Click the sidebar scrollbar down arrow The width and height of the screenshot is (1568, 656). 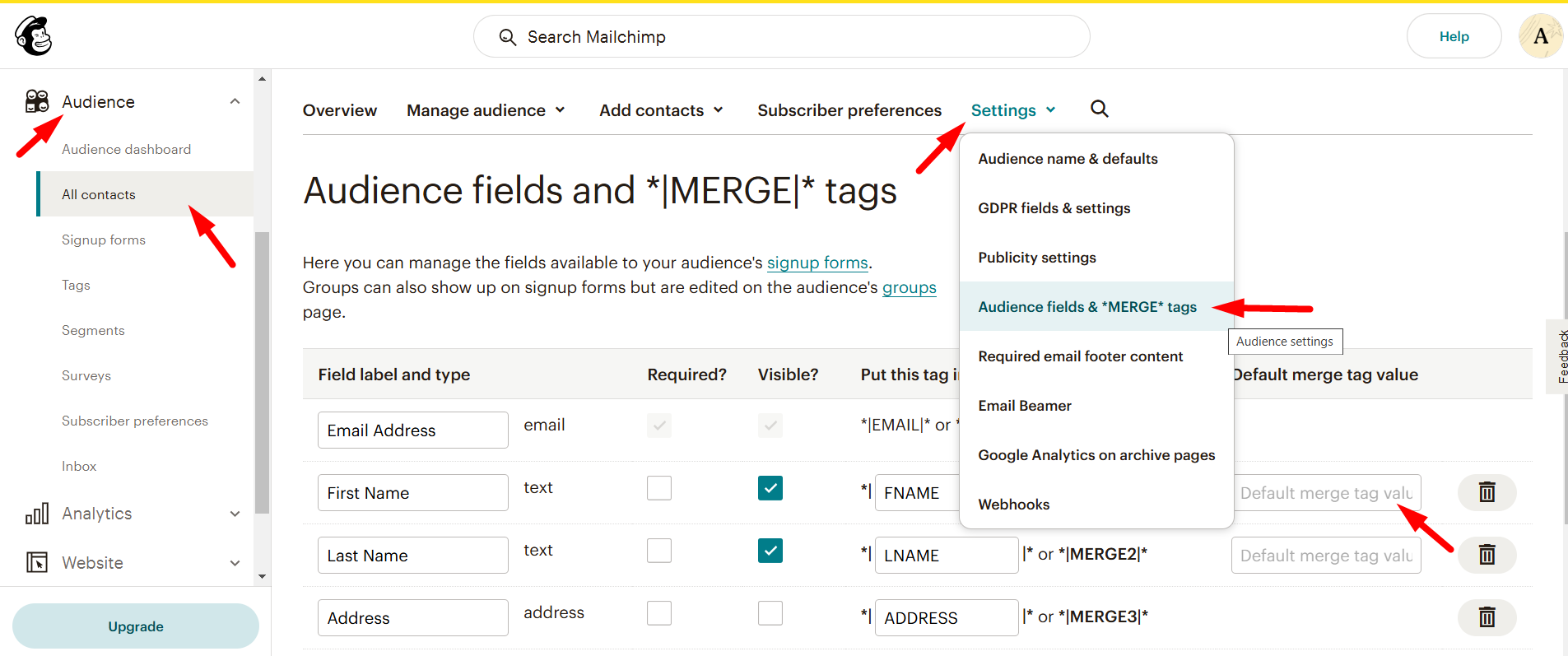[x=263, y=576]
